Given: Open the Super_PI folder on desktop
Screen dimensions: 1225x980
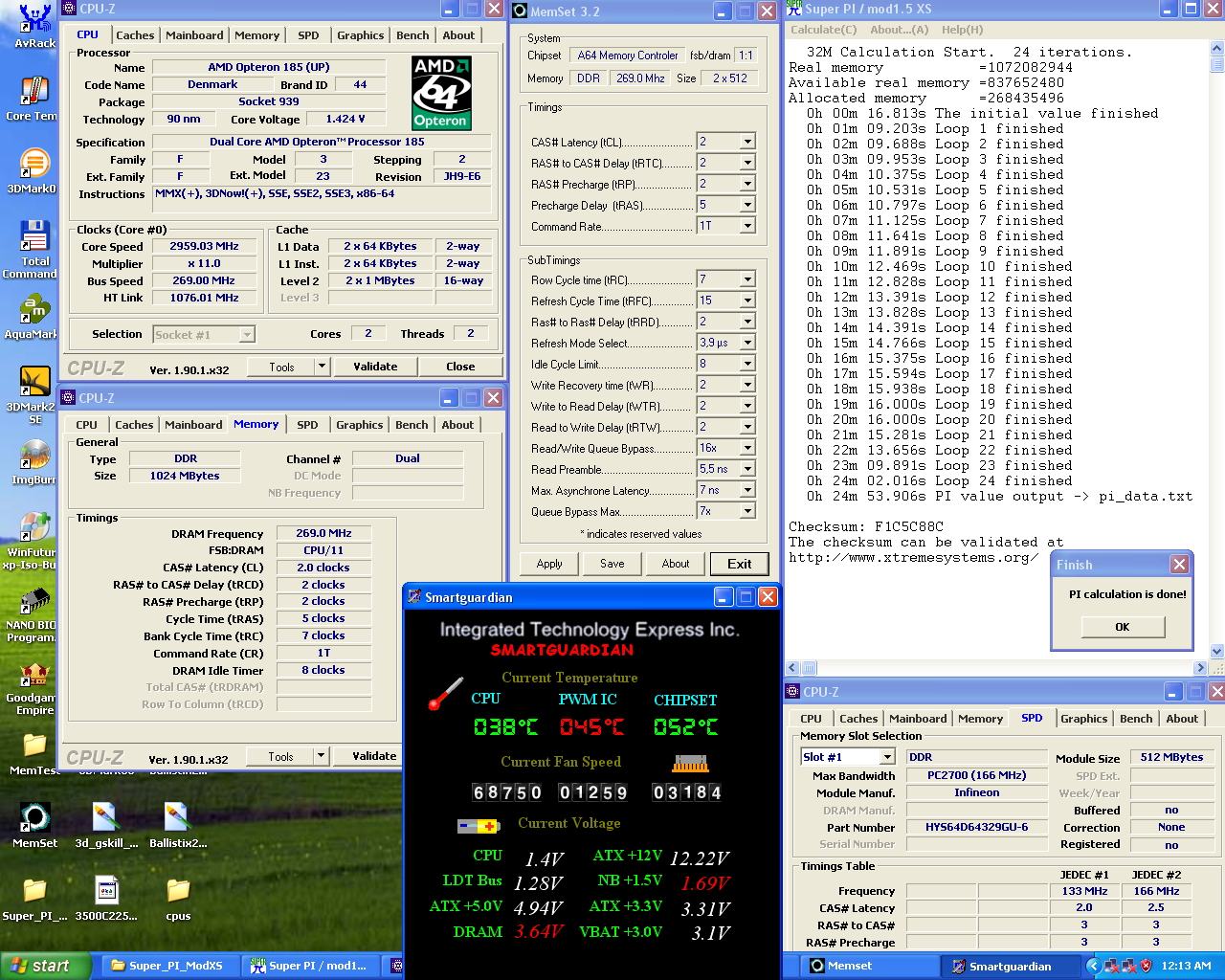Looking at the screenshot, I should [x=34, y=899].
